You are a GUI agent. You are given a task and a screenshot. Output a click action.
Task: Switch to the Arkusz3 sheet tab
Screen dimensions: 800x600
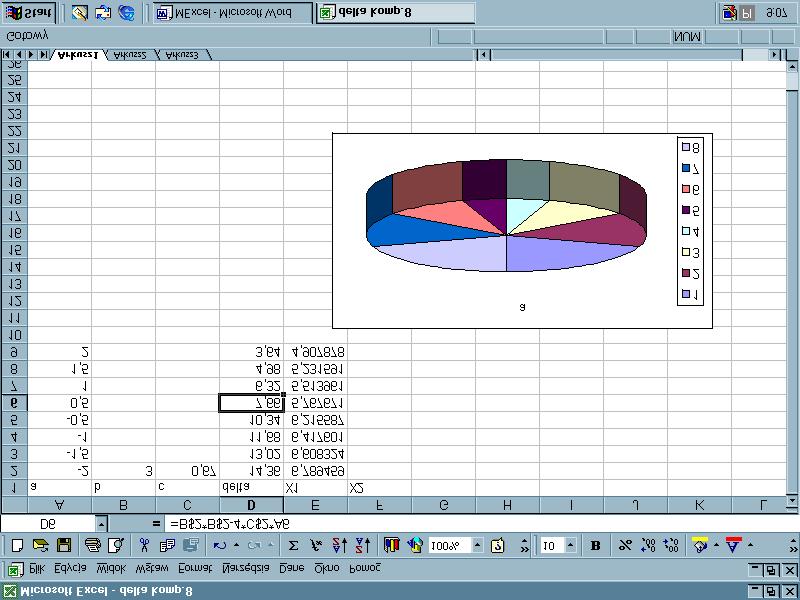coord(182,55)
